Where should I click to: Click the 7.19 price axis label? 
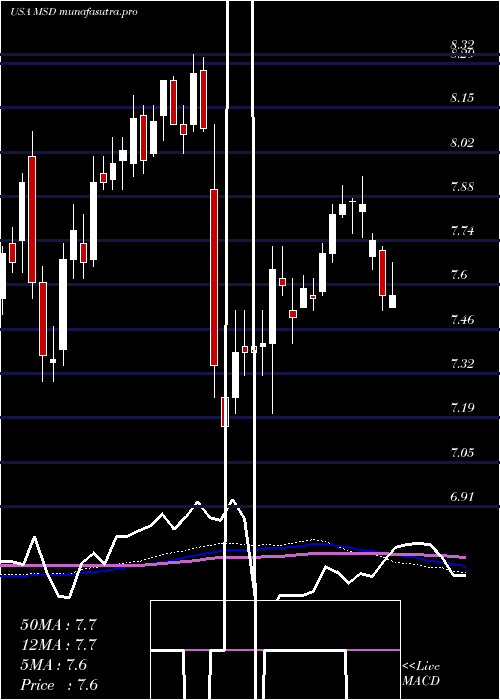pos(462,407)
